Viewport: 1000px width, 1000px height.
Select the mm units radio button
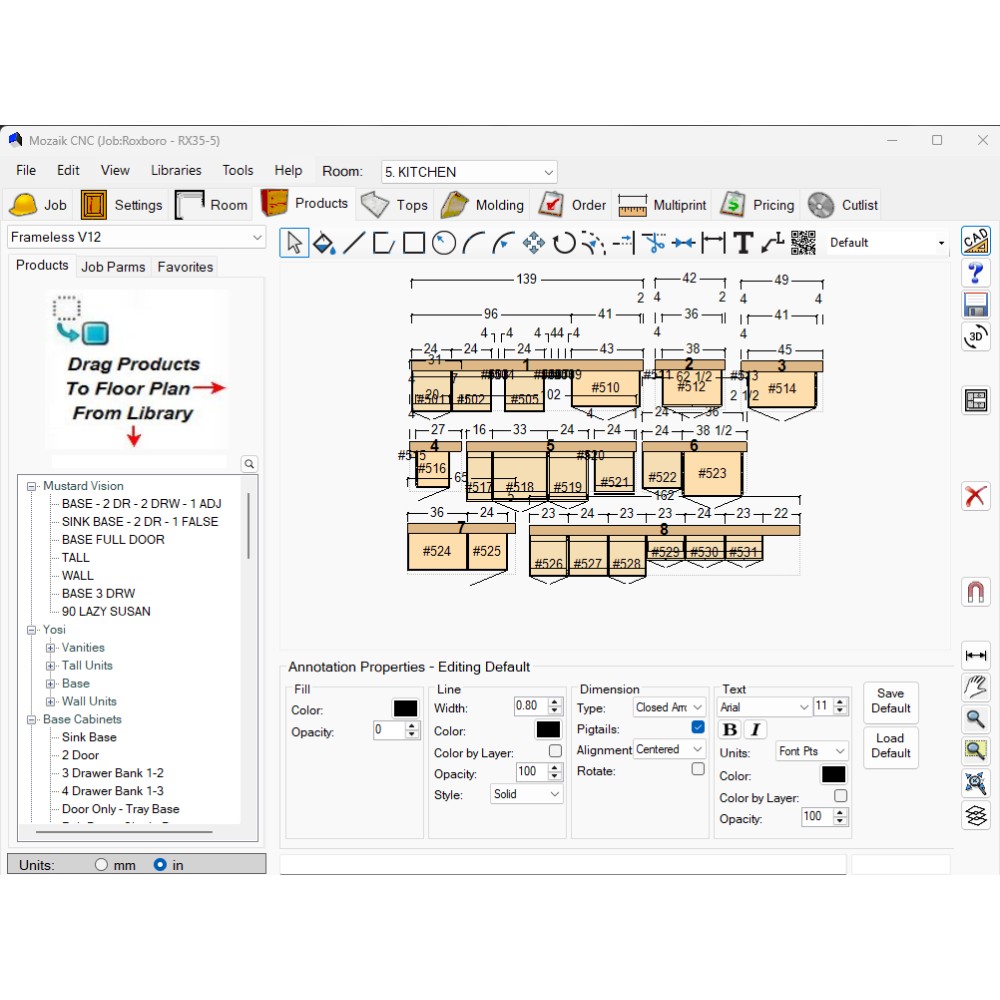101,865
